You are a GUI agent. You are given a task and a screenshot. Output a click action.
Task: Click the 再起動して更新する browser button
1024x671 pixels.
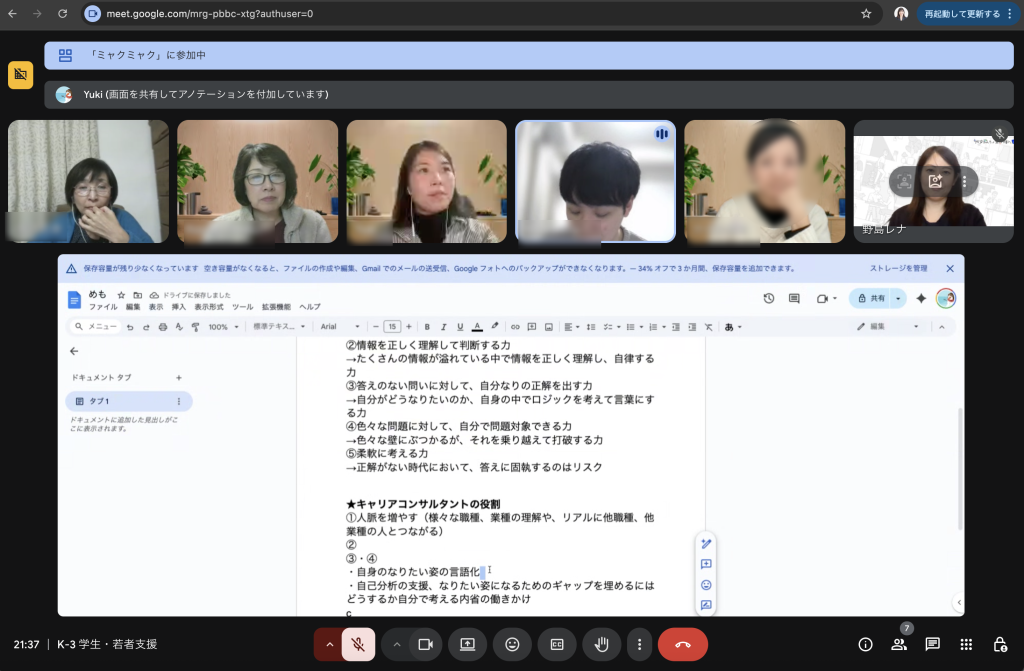(x=960, y=14)
